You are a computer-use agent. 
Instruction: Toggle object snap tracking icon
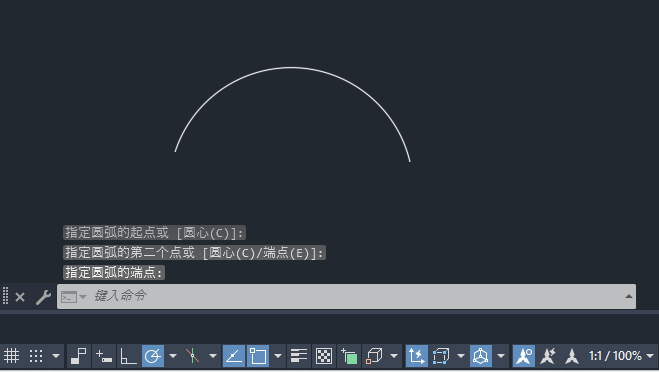click(x=234, y=356)
